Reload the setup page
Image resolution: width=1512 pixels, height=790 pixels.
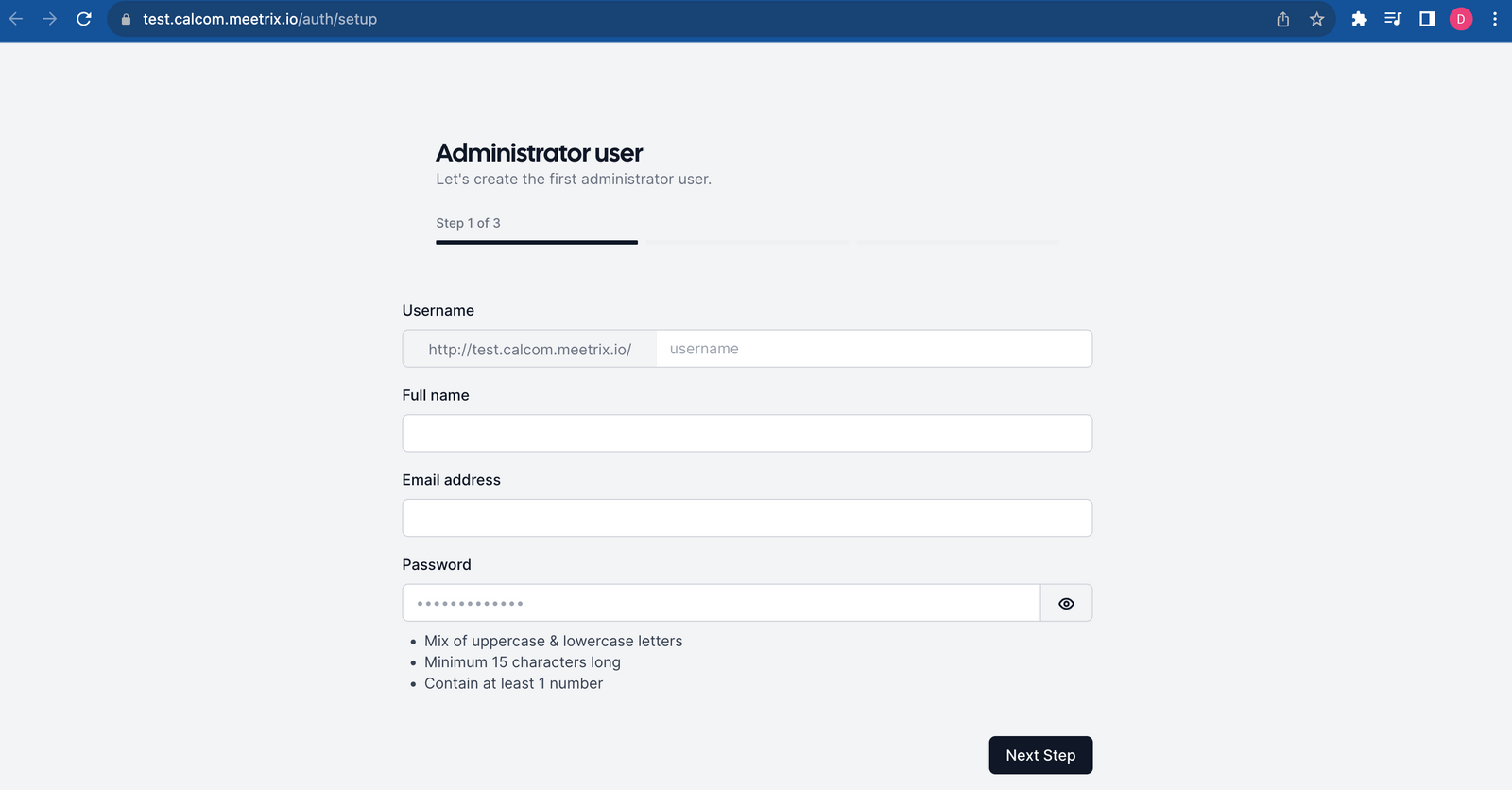pos(84,19)
